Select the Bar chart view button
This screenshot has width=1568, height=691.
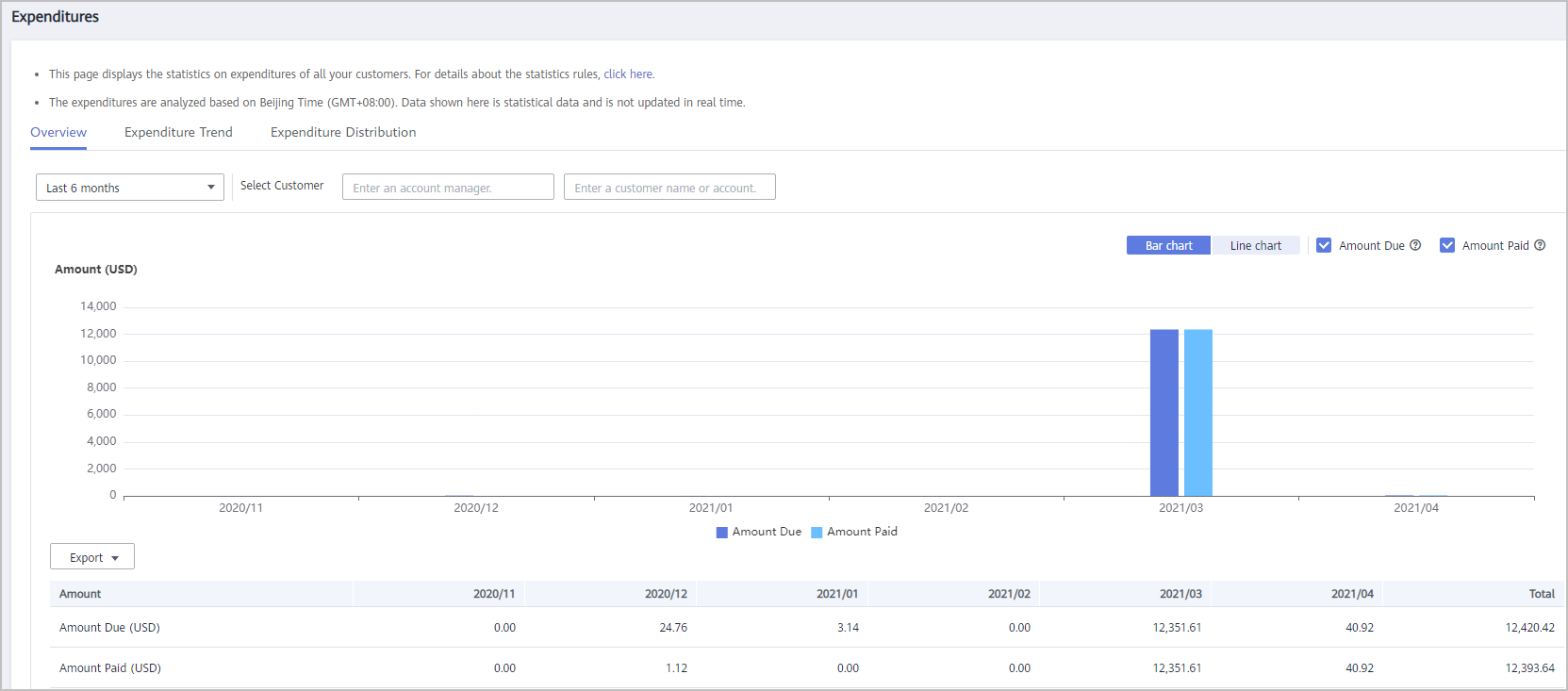(1168, 245)
